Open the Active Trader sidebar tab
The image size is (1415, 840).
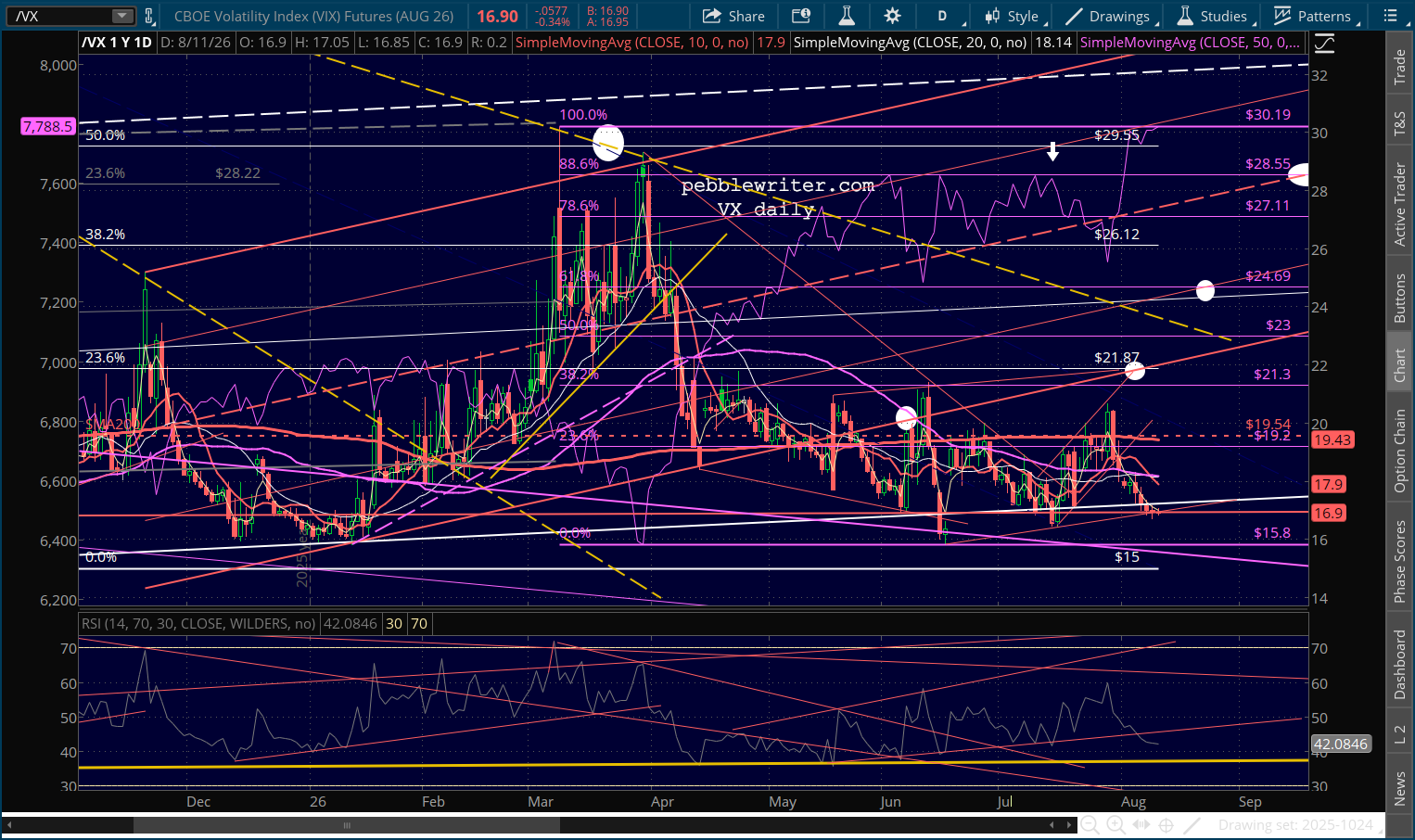pyautogui.click(x=1399, y=204)
